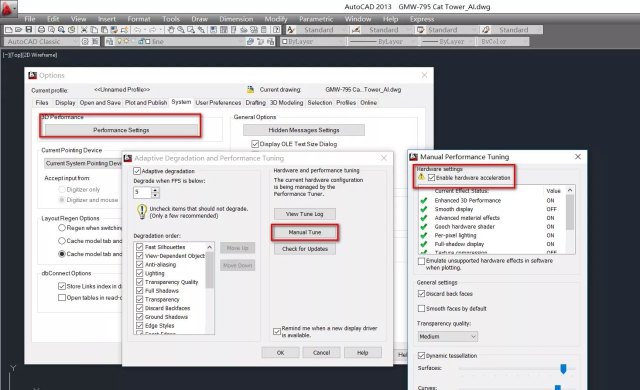Open the Dimension menu
The height and width of the screenshot is (390, 640).
236,19
